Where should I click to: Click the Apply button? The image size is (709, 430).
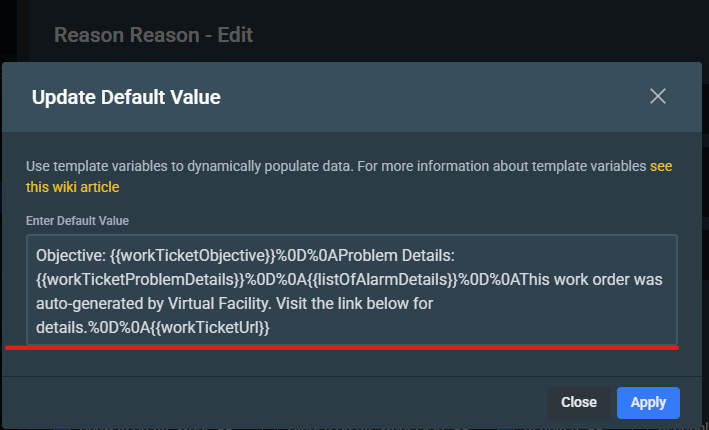[648, 402]
